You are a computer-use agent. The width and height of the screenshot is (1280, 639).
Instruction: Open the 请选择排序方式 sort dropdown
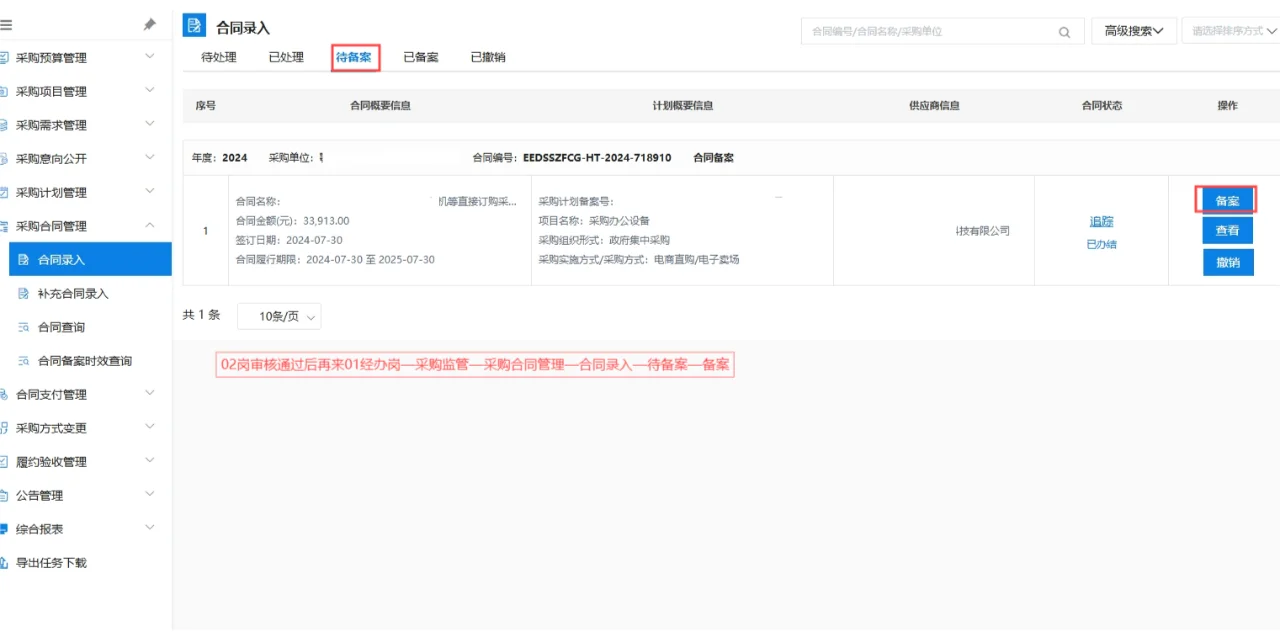click(1232, 31)
